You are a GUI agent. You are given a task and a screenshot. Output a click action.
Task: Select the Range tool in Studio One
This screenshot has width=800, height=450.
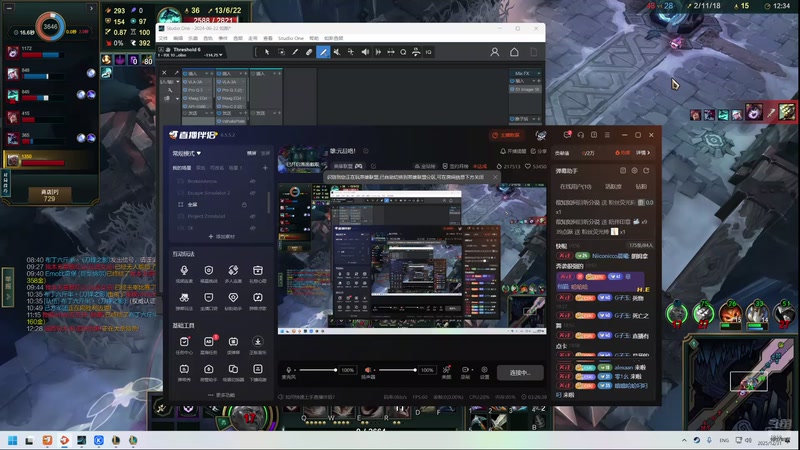click(x=281, y=52)
